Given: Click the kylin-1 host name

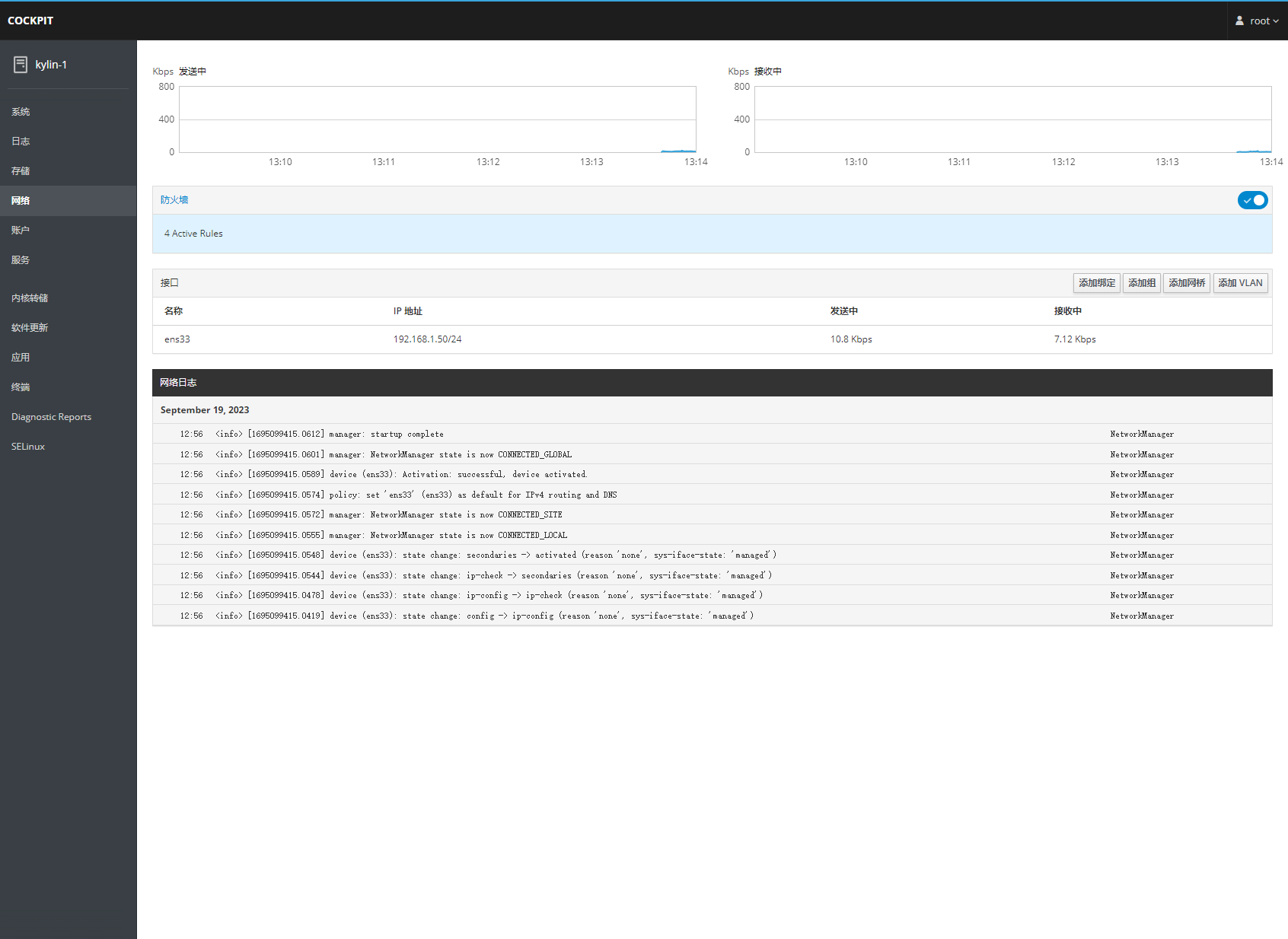Looking at the screenshot, I should pos(51,65).
